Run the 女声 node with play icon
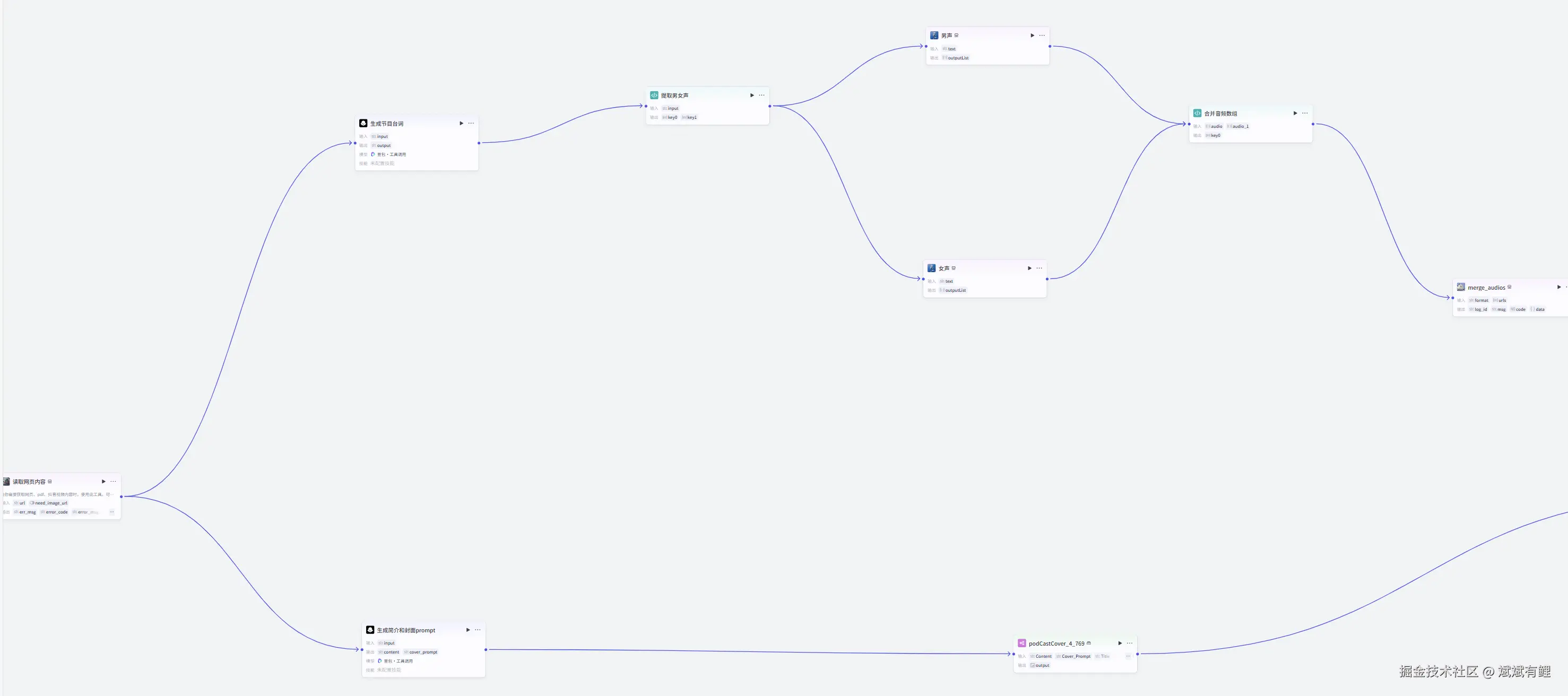Screen dimensions: 1568x696 1029,268
